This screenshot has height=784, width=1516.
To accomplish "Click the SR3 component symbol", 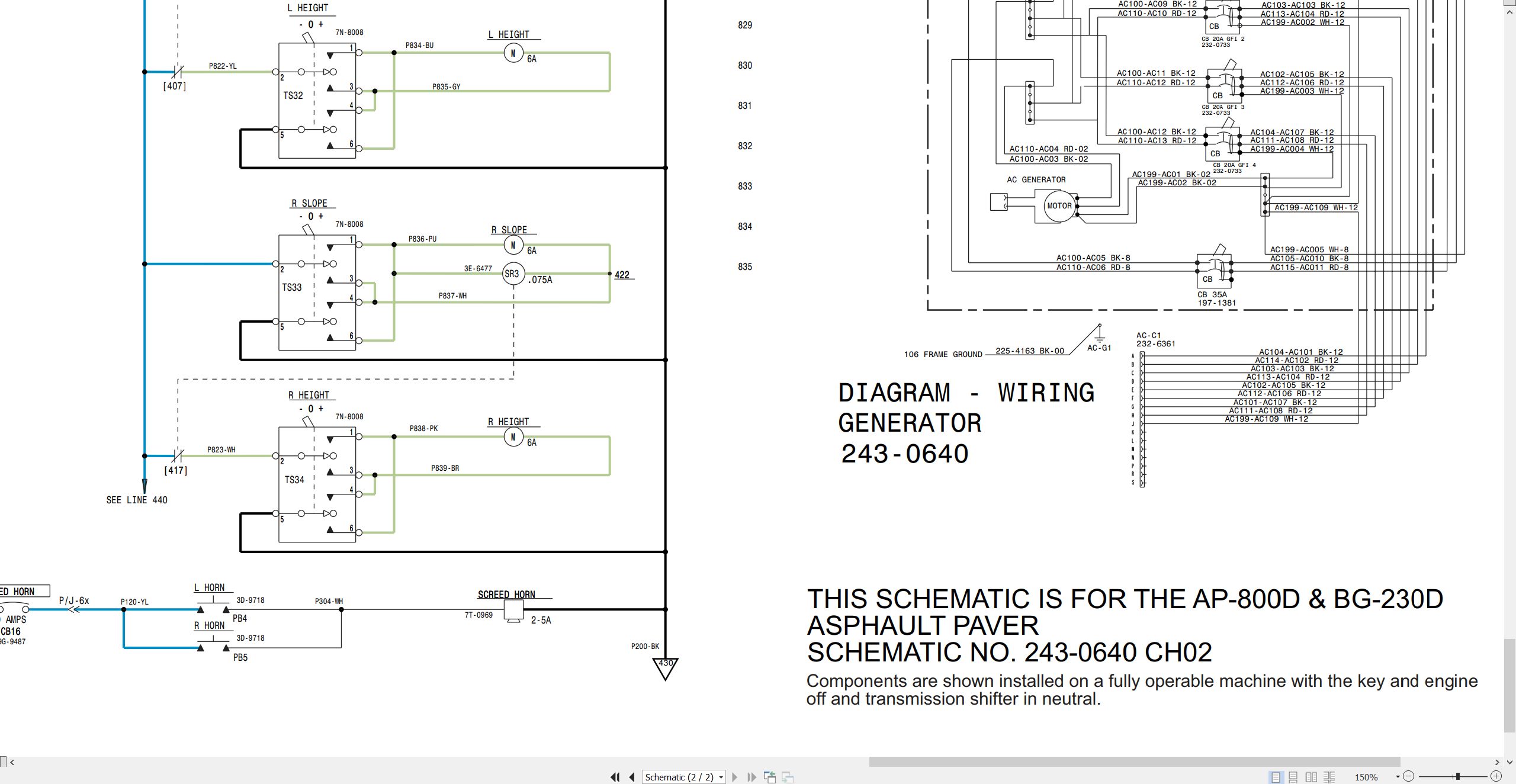I will [x=513, y=274].
